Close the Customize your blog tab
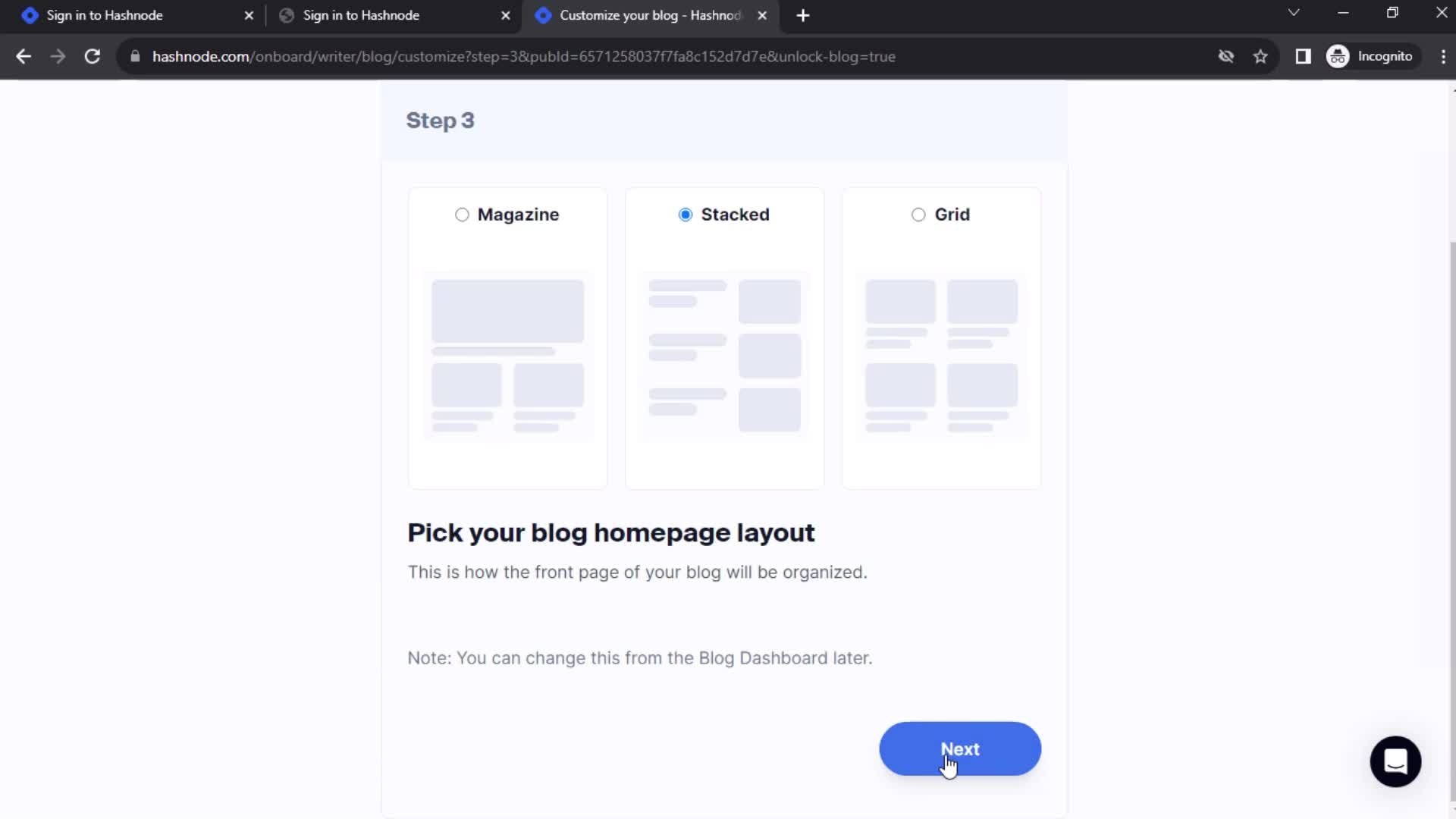The height and width of the screenshot is (819, 1456). pyautogui.click(x=762, y=15)
